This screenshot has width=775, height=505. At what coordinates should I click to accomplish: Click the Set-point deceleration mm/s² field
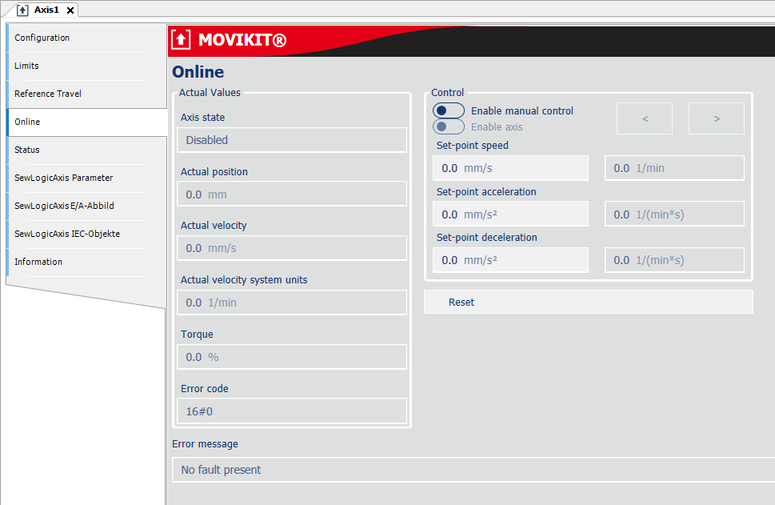click(510, 260)
